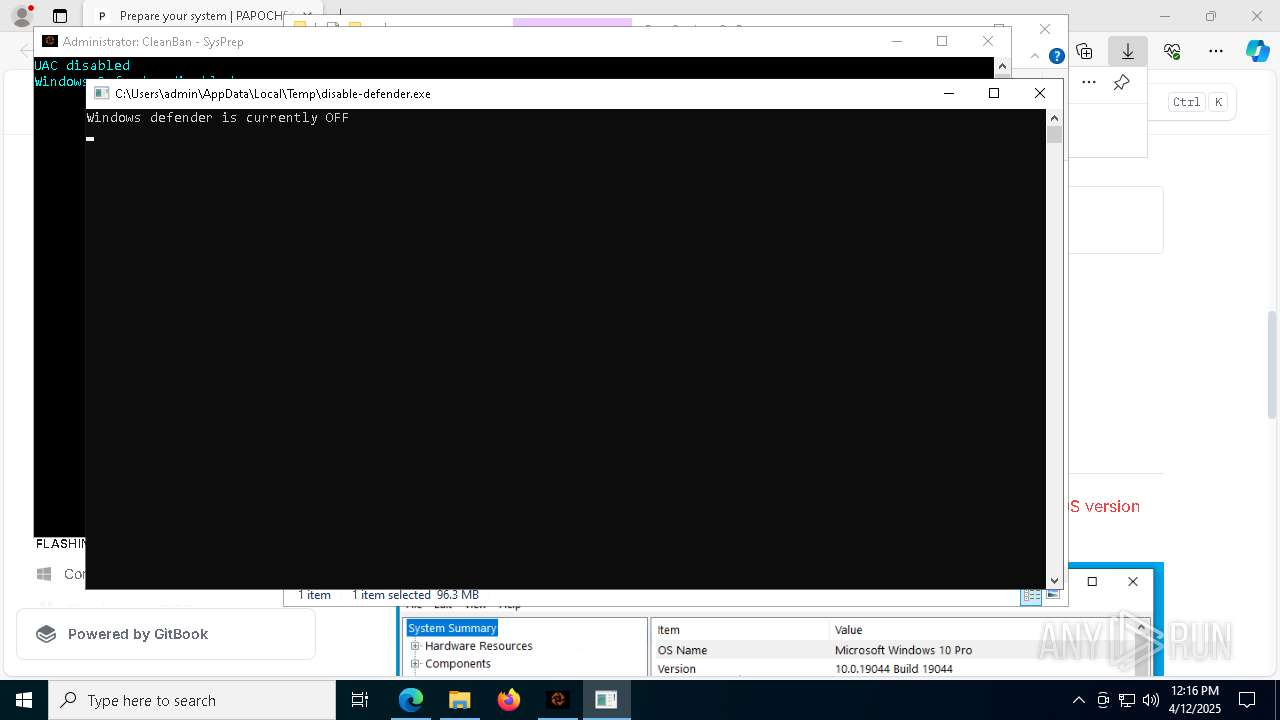Maximize the CleanBan SysPrep window
Screen dimensions: 1280x720
(x=942, y=41)
